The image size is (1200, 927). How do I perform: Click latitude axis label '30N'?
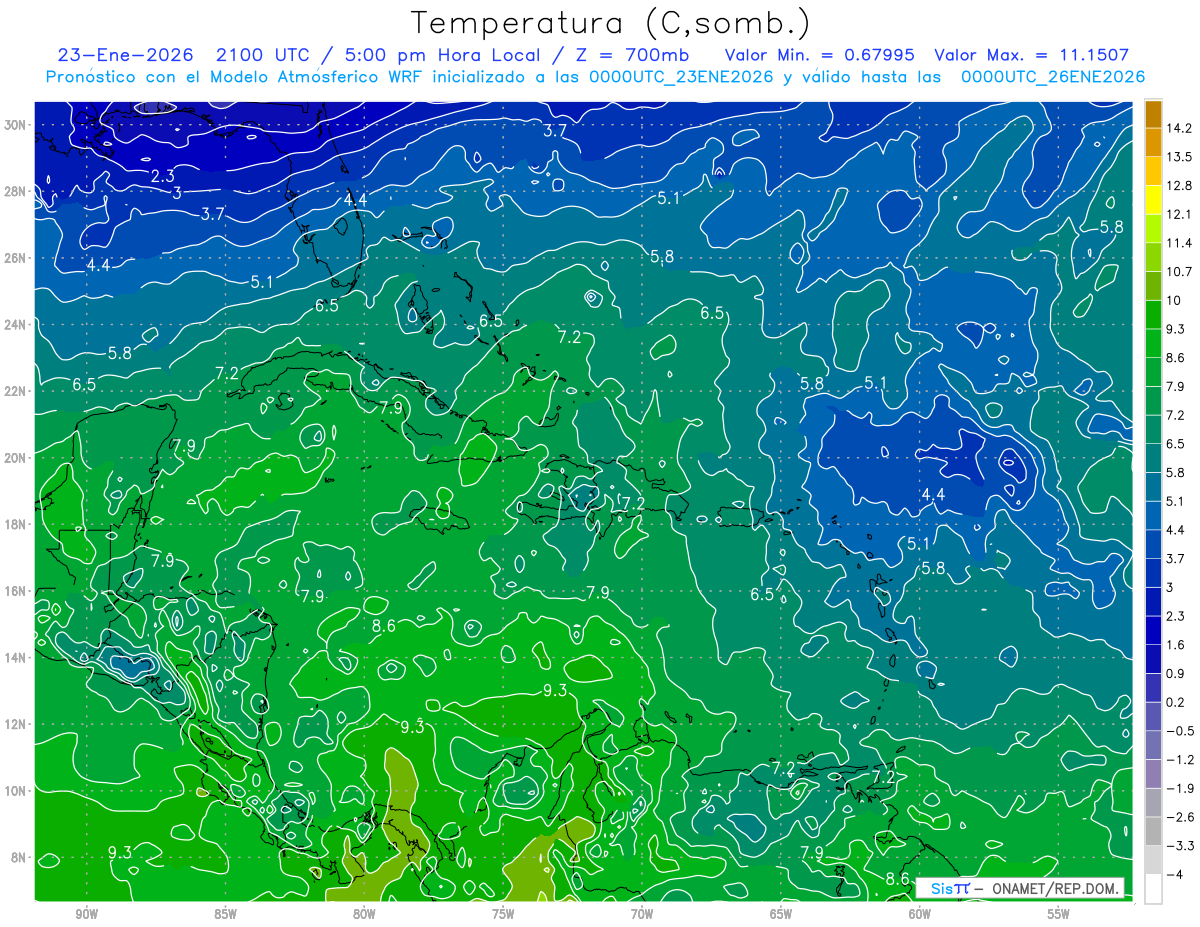[17, 124]
